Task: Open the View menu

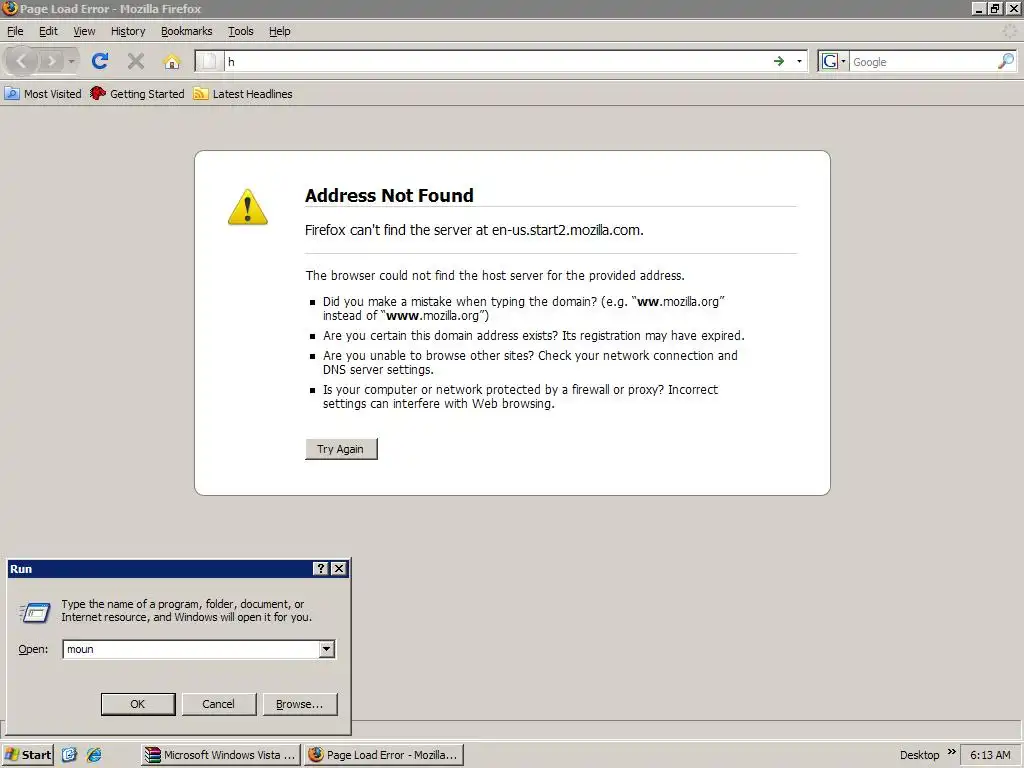Action: 84,31
